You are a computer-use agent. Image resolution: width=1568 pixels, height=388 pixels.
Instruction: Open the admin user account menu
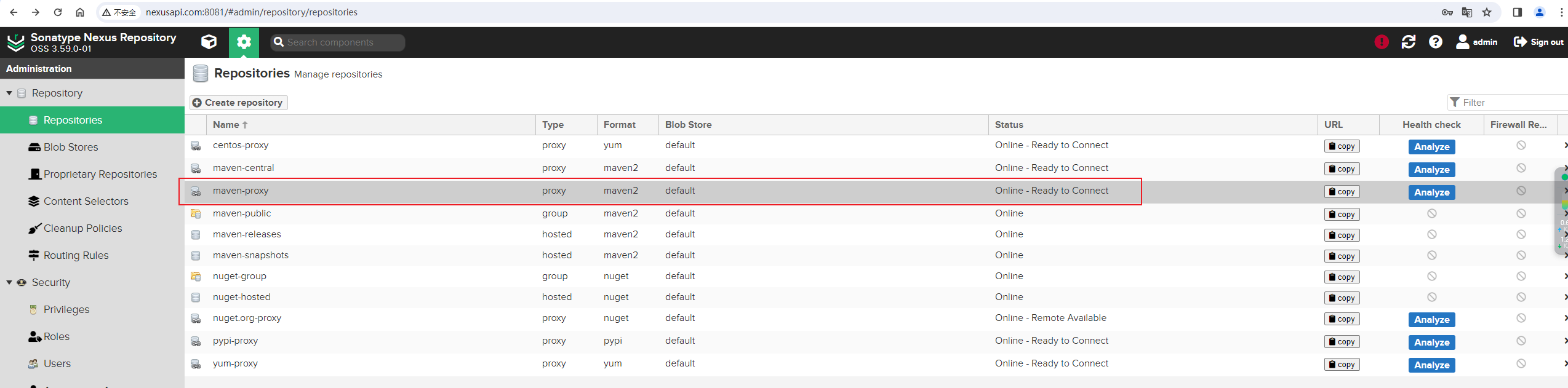pos(1477,42)
